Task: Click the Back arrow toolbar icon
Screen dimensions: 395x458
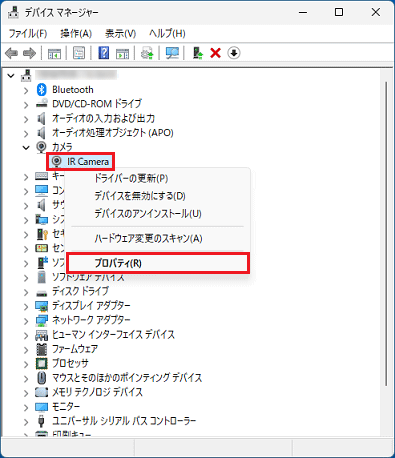Action: coord(12,53)
